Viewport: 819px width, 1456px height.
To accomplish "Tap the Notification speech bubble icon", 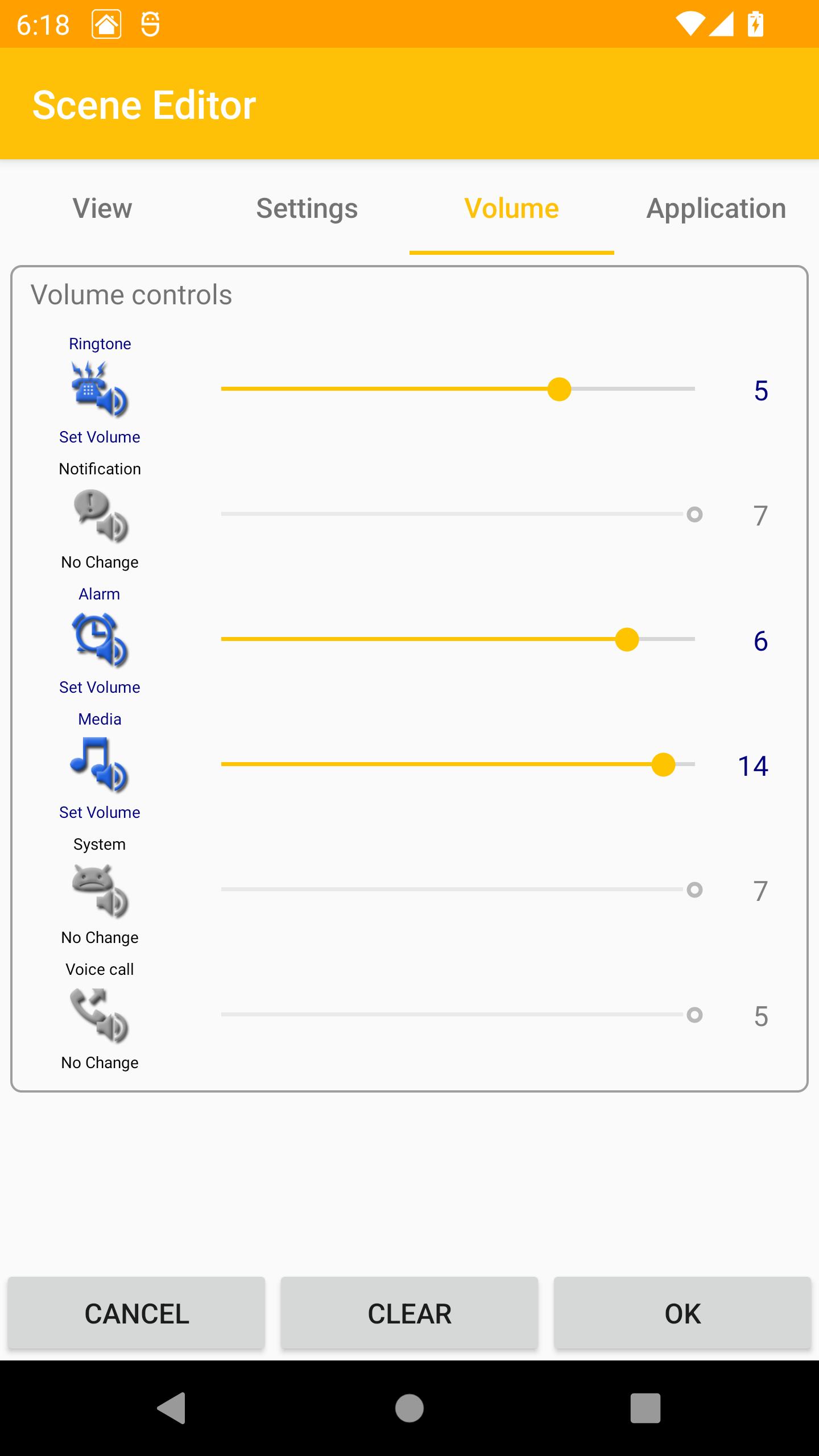I will point(100,515).
